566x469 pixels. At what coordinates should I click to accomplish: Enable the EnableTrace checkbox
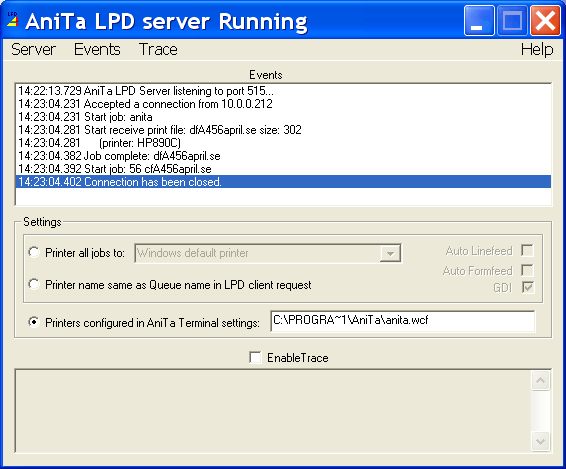coord(255,357)
